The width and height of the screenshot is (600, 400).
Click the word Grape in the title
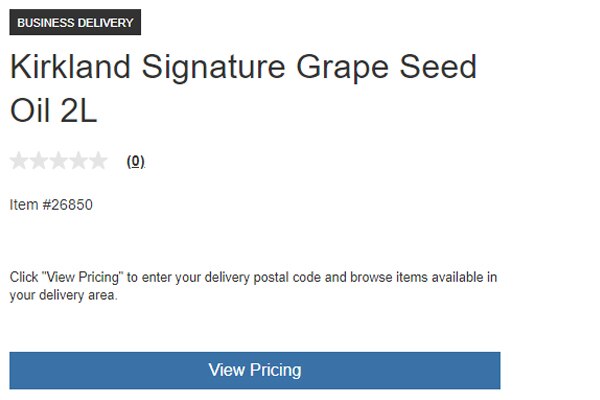click(x=342, y=69)
